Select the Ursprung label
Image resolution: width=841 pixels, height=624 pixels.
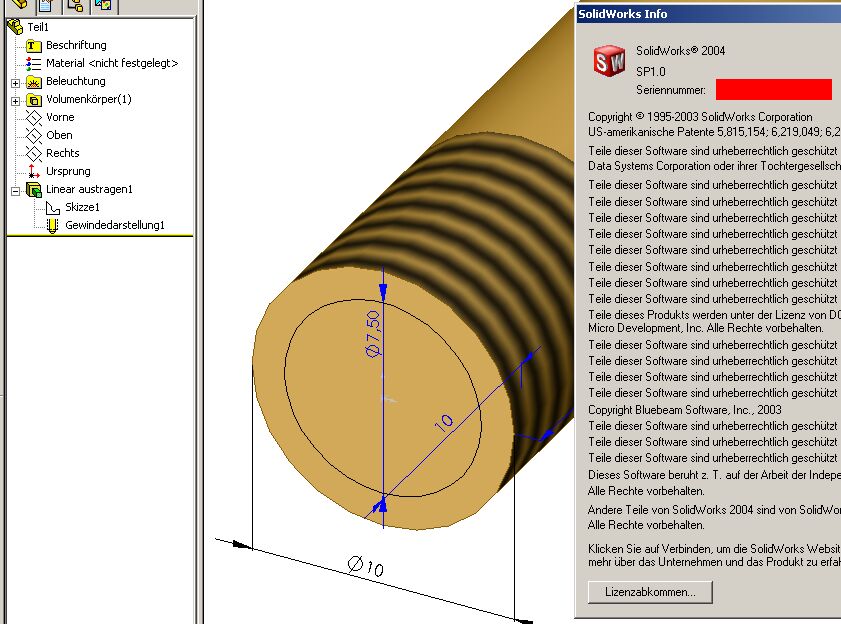[68, 171]
